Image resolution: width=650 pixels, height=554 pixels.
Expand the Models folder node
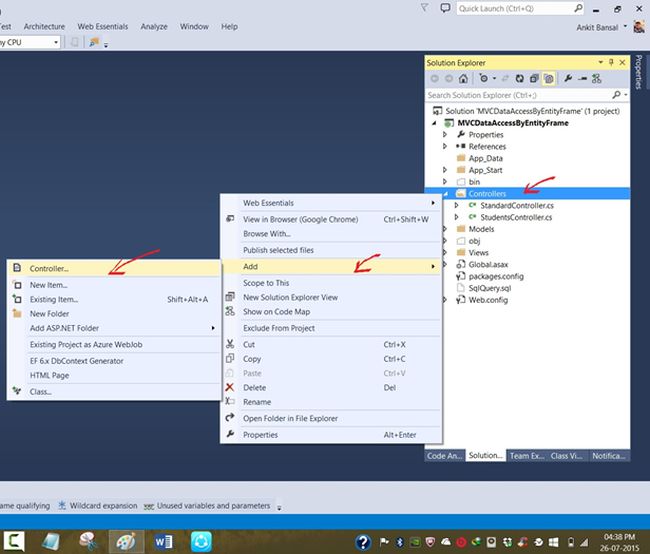tap(446, 229)
